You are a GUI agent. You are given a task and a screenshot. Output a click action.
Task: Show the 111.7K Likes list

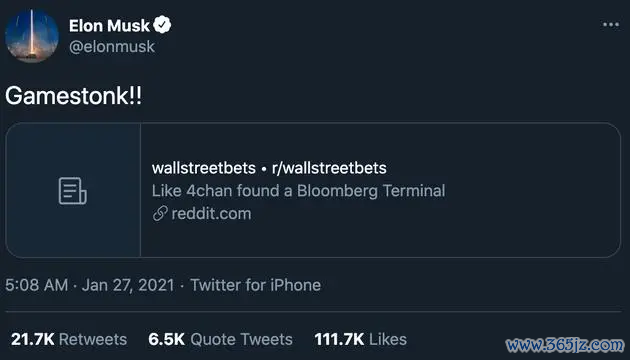coord(360,340)
